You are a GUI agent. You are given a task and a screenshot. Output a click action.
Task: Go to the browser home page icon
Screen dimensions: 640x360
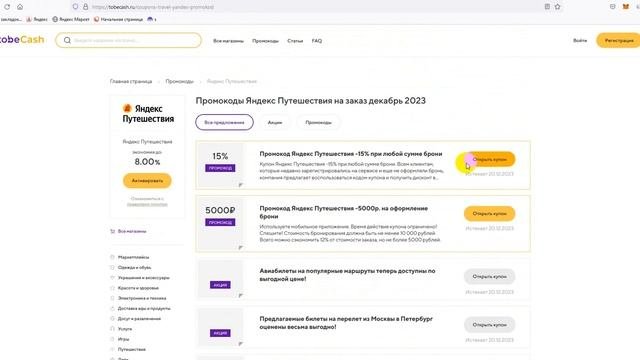coord(20,7)
